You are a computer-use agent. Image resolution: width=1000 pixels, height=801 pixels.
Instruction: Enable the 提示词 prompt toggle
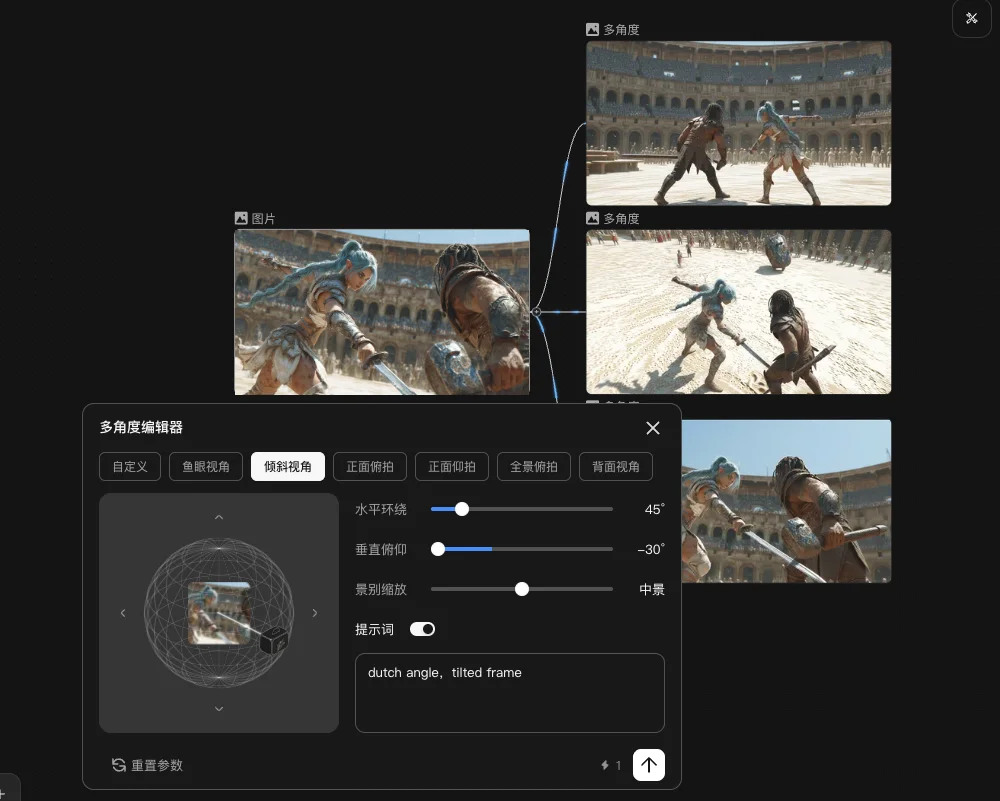tap(422, 629)
